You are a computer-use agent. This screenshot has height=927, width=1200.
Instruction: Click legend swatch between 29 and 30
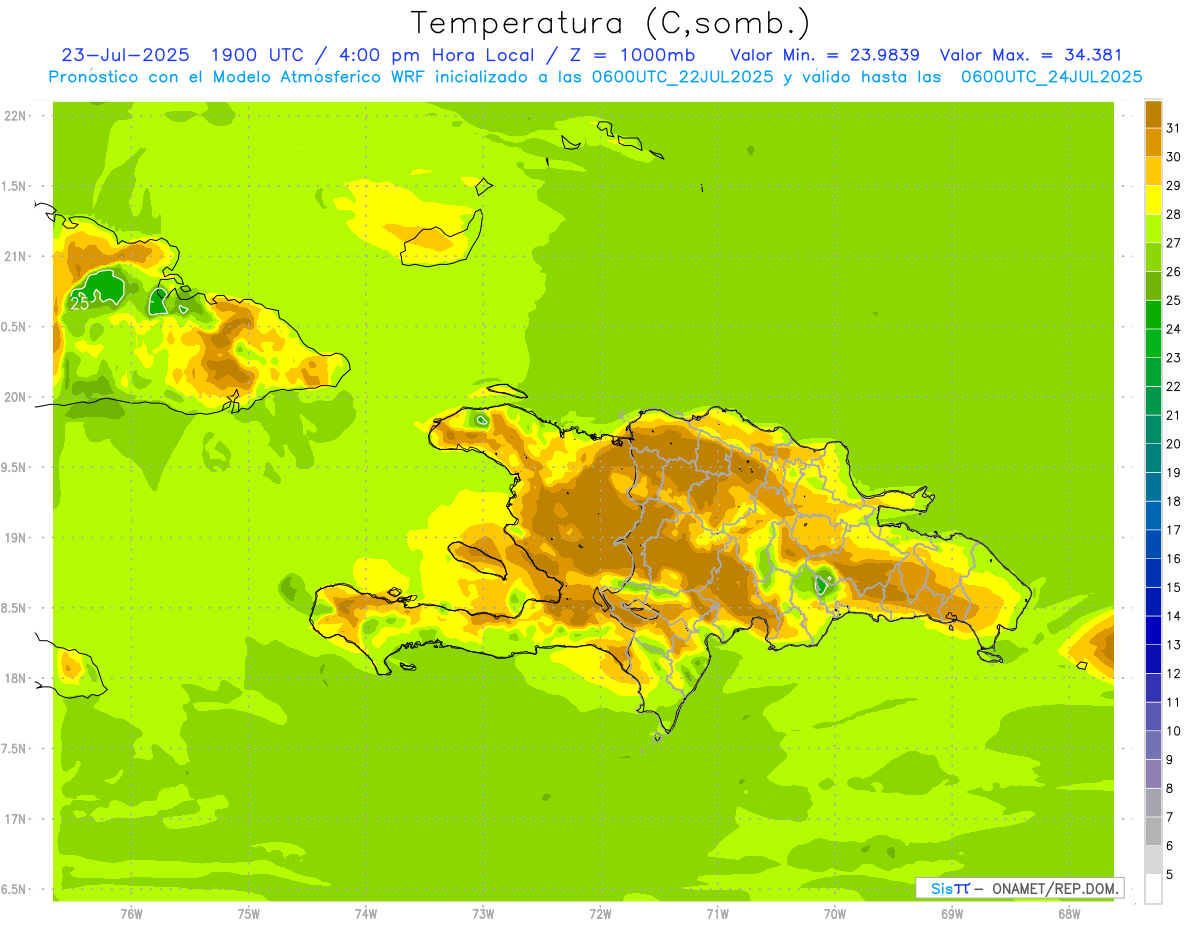pos(1153,171)
